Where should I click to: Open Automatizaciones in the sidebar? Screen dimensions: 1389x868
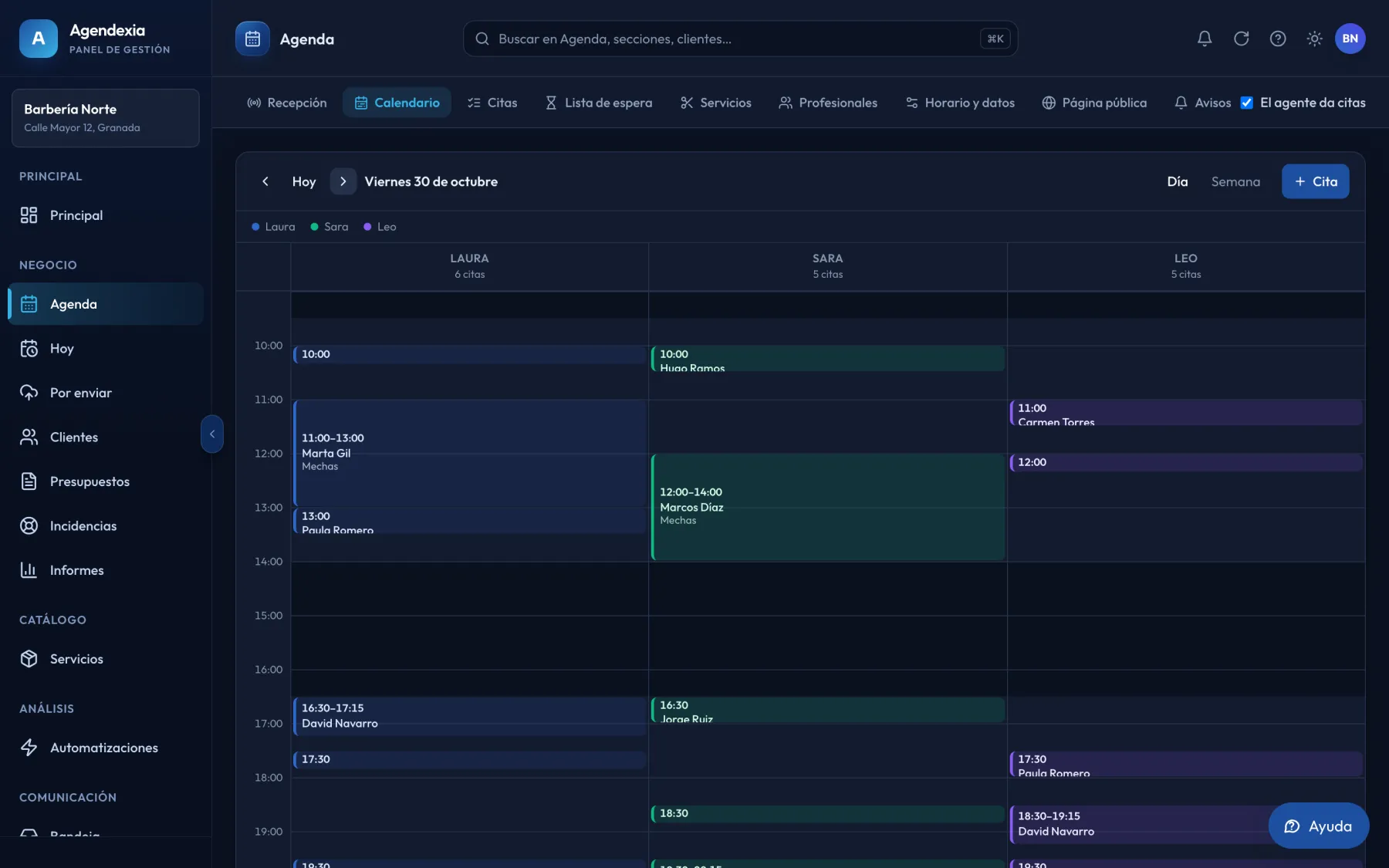[x=106, y=748]
